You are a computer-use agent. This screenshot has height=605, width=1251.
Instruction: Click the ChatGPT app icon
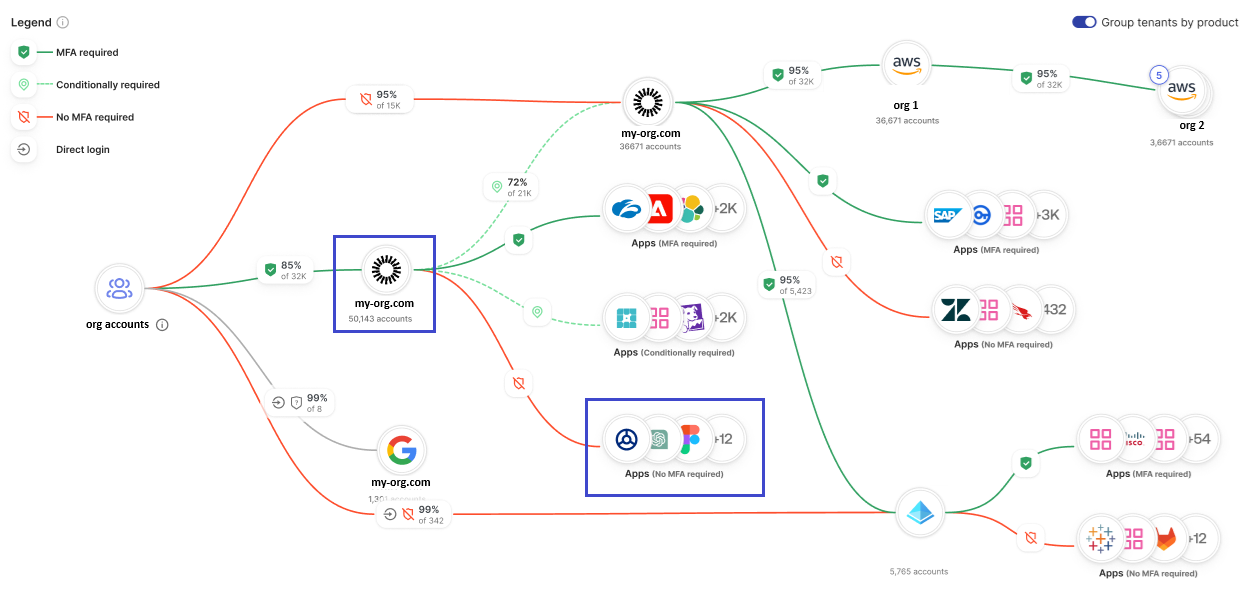pos(658,438)
